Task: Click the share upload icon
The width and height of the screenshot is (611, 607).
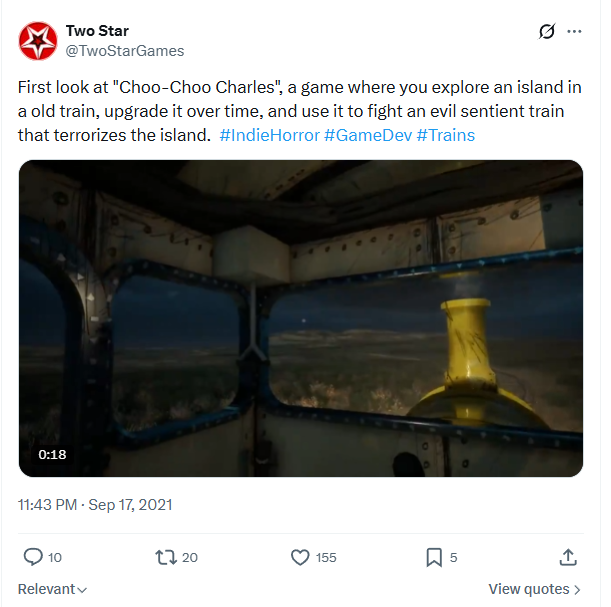Action: tap(568, 557)
